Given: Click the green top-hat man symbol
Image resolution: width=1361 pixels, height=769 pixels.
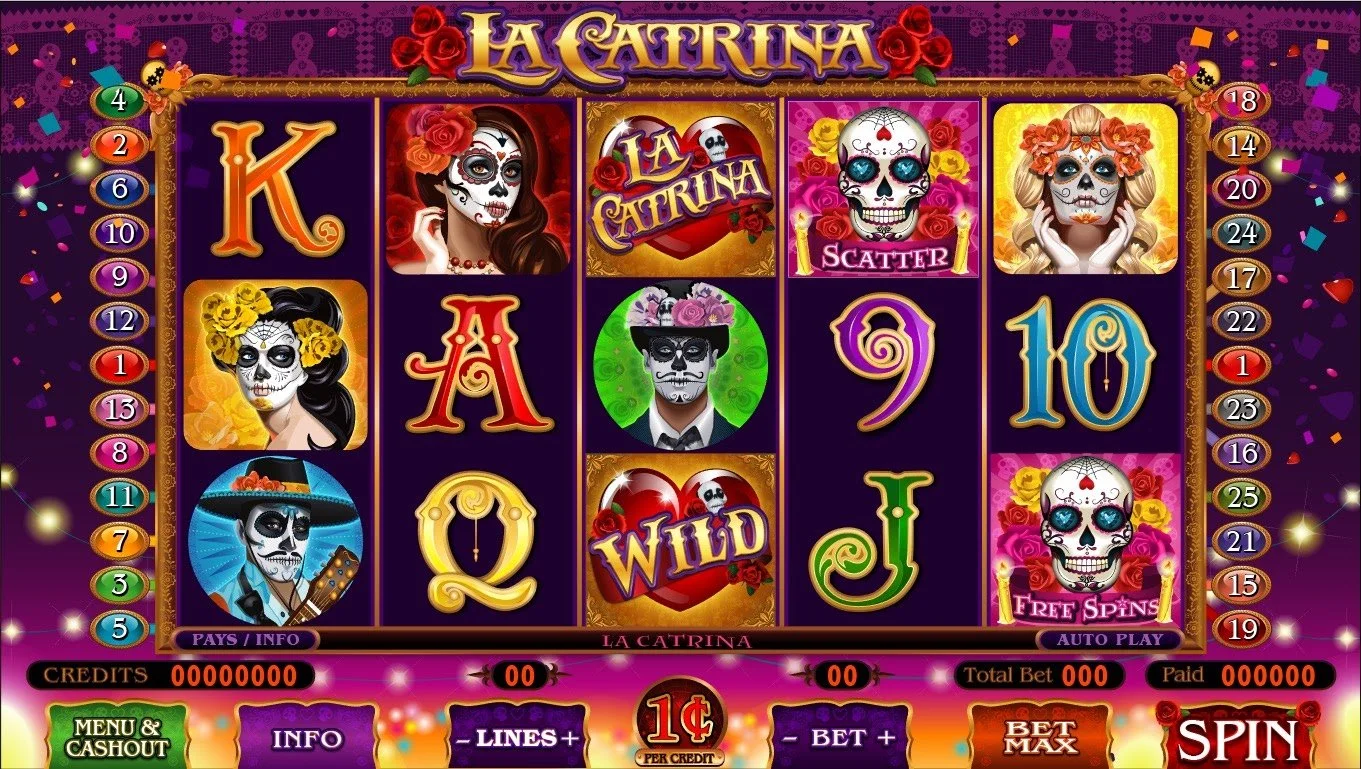Looking at the screenshot, I should click(680, 365).
